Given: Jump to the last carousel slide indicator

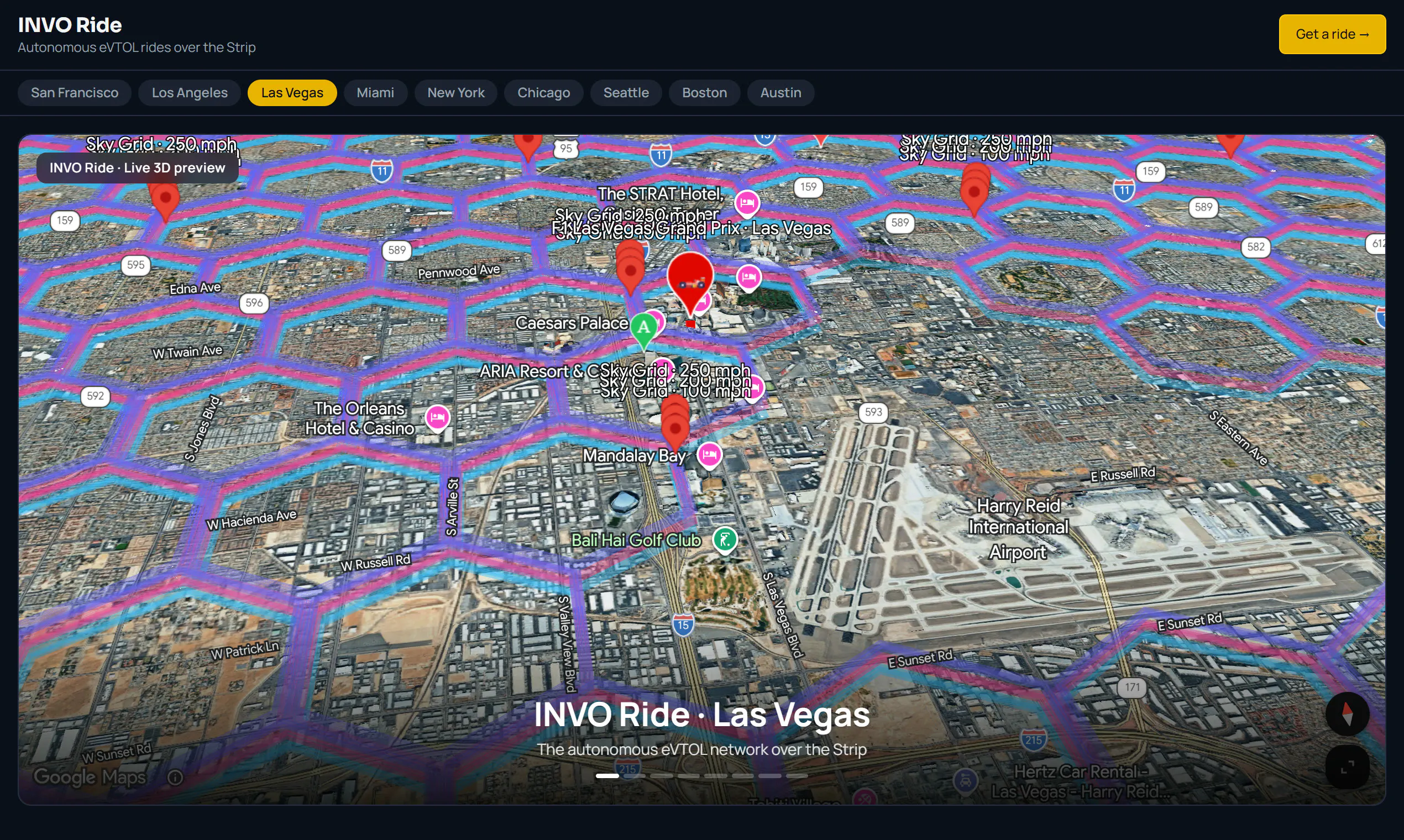Looking at the screenshot, I should point(797,776).
